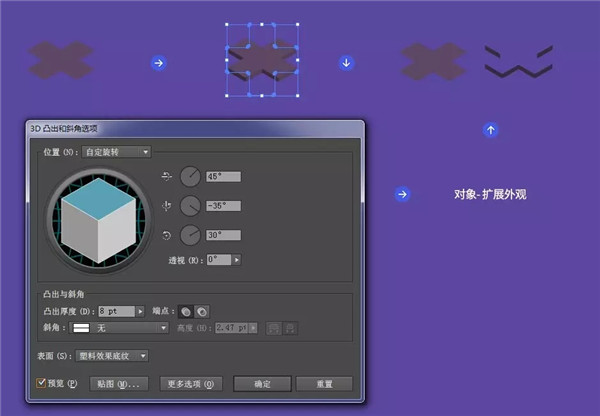Click the 贴图 button

119,384
